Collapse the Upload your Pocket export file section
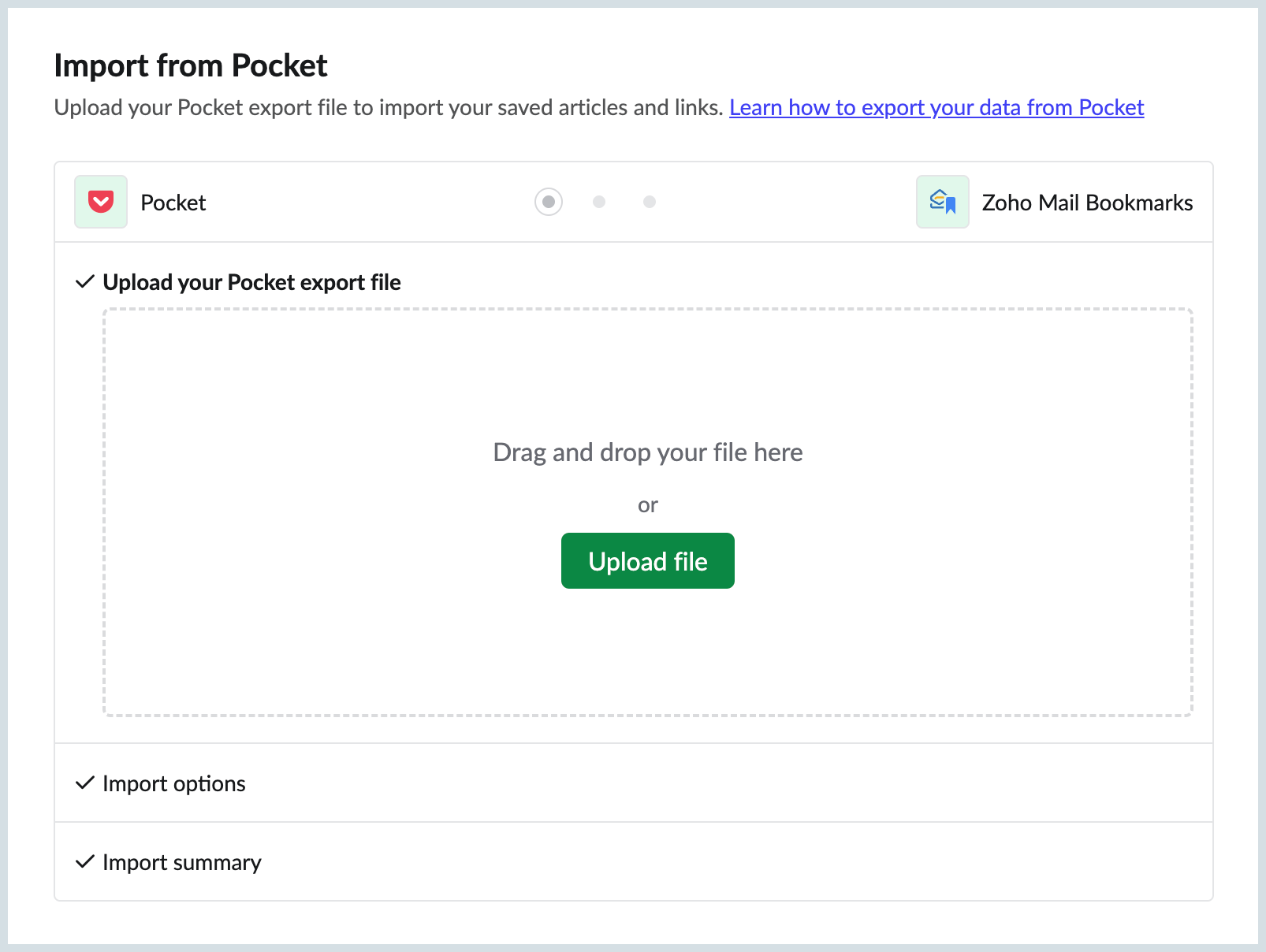 click(251, 281)
